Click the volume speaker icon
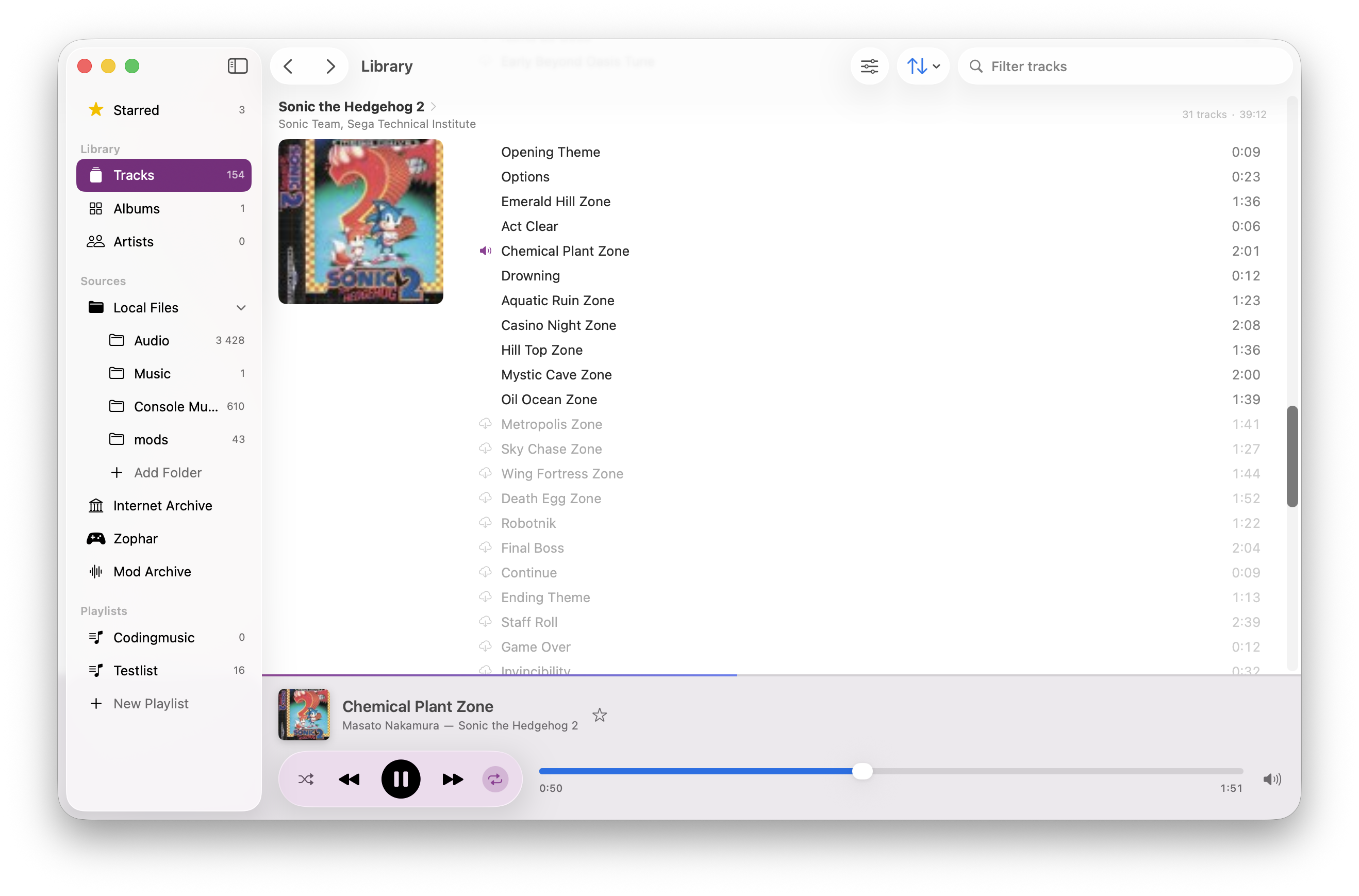This screenshot has width=1359, height=896. pos(1271,779)
